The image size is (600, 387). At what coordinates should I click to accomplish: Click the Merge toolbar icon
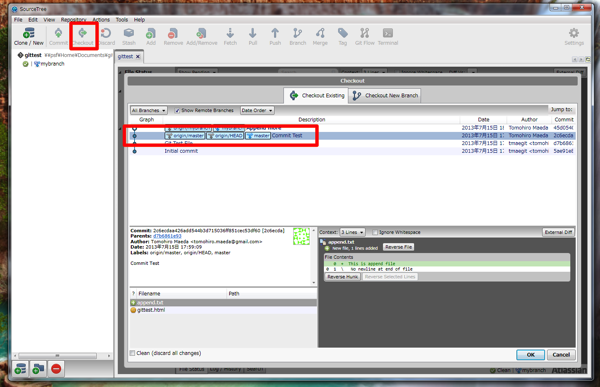tap(320, 36)
